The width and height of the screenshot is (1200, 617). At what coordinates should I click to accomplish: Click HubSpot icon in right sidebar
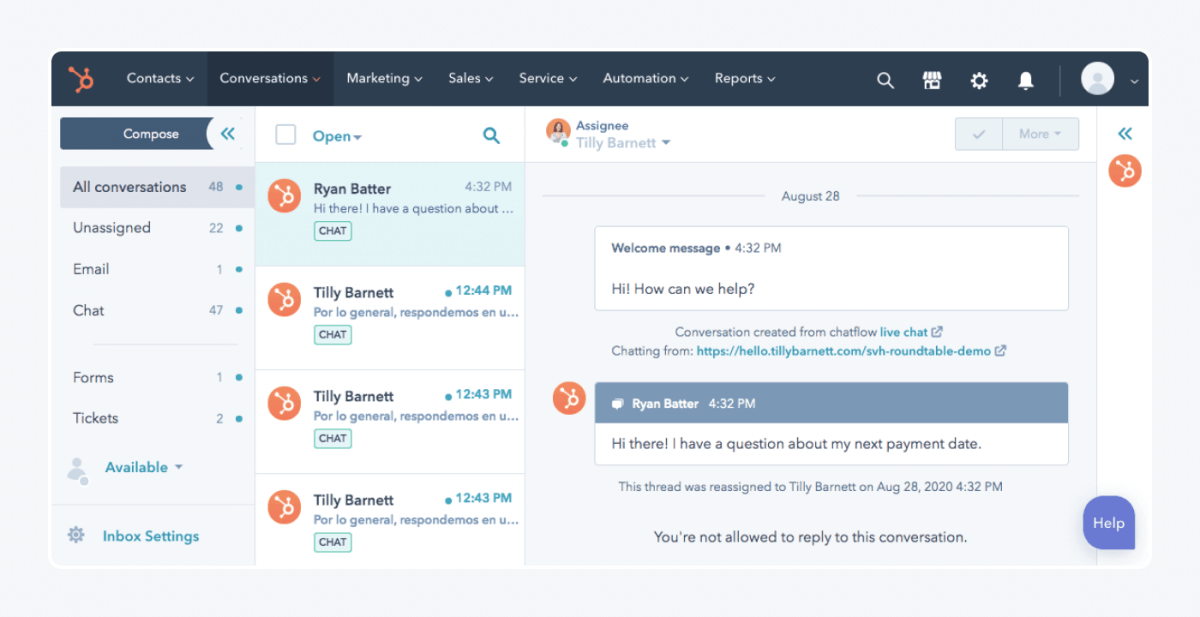(1125, 171)
